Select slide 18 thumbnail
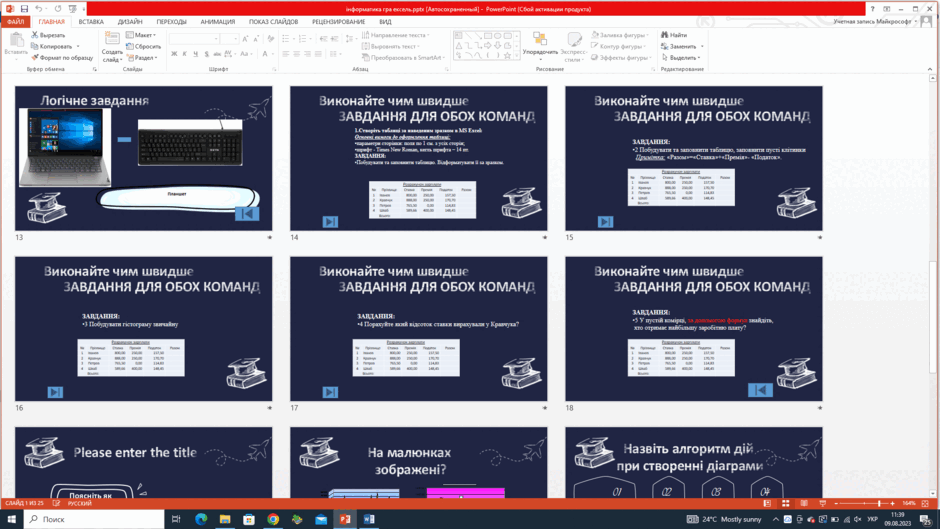Image resolution: width=940 pixels, height=529 pixels. coord(694,329)
